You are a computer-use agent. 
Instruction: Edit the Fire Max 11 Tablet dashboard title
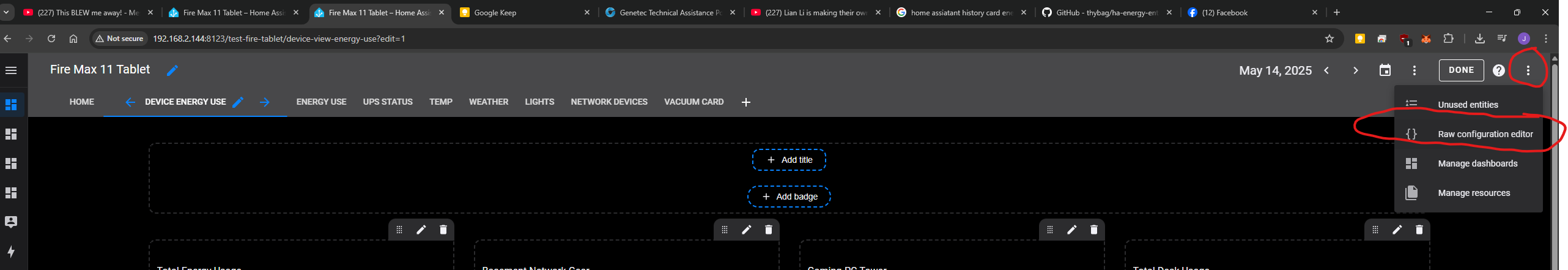coord(172,70)
